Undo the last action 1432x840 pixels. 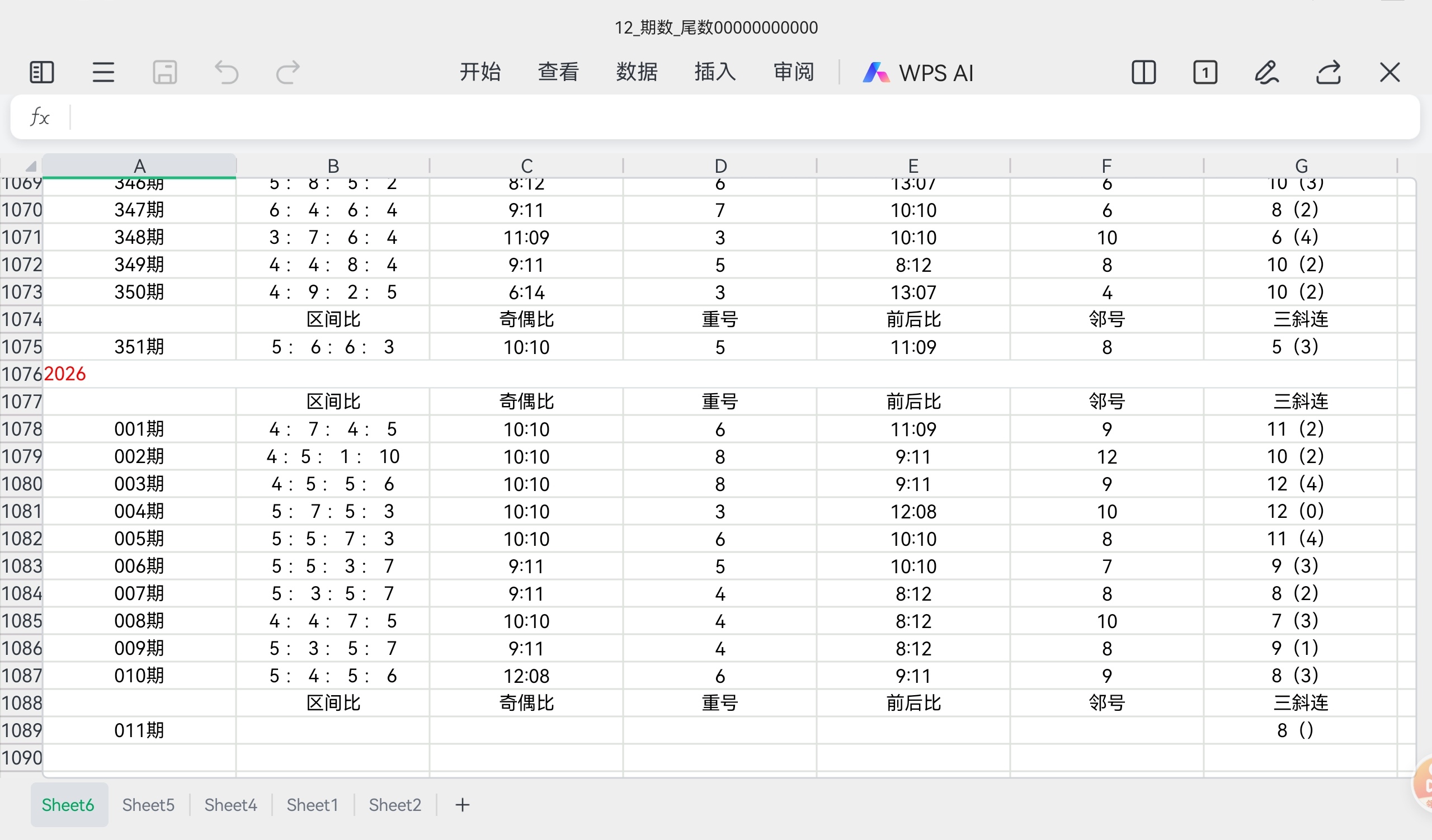click(226, 73)
